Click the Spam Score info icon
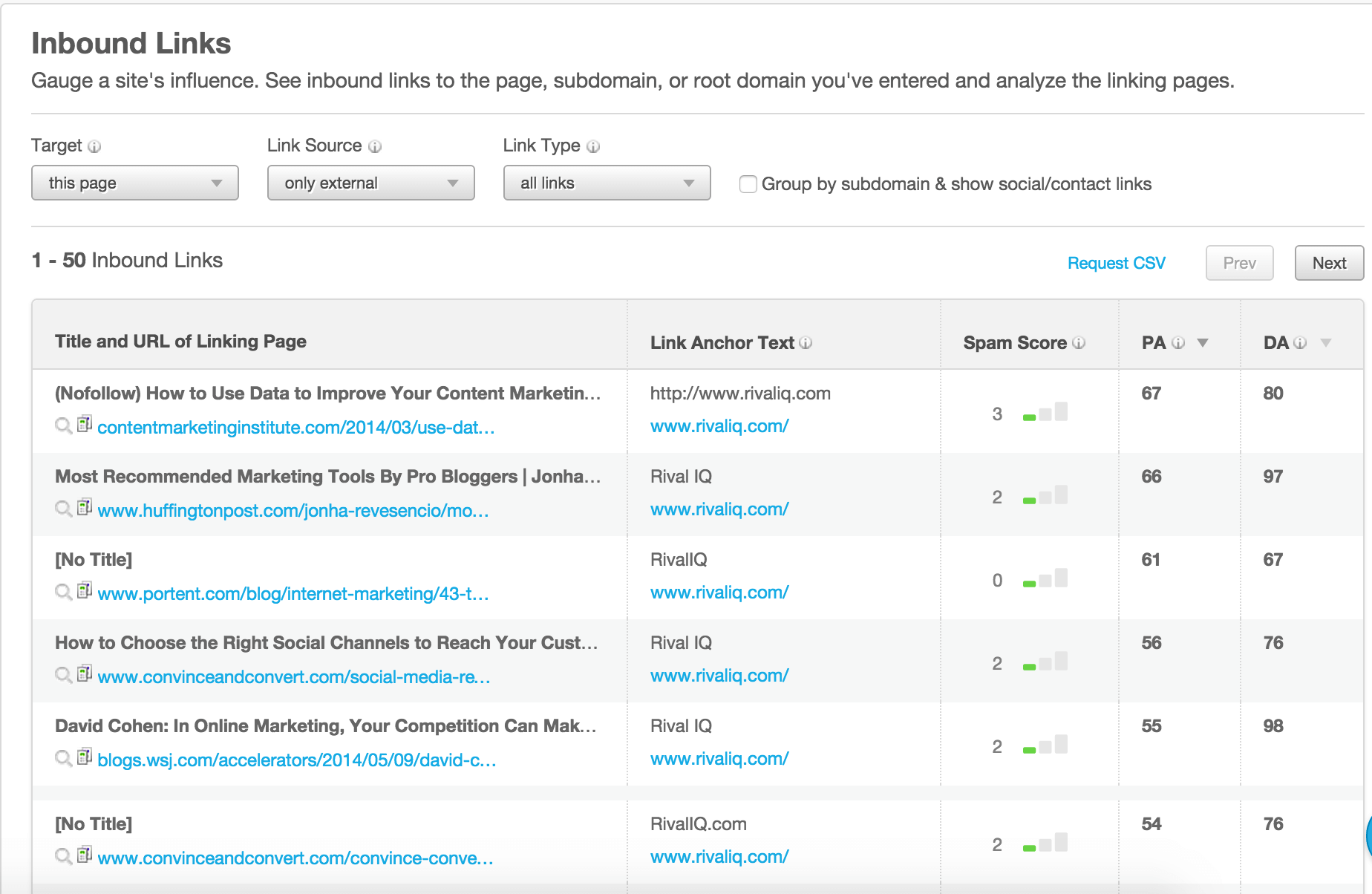 coord(1079,342)
